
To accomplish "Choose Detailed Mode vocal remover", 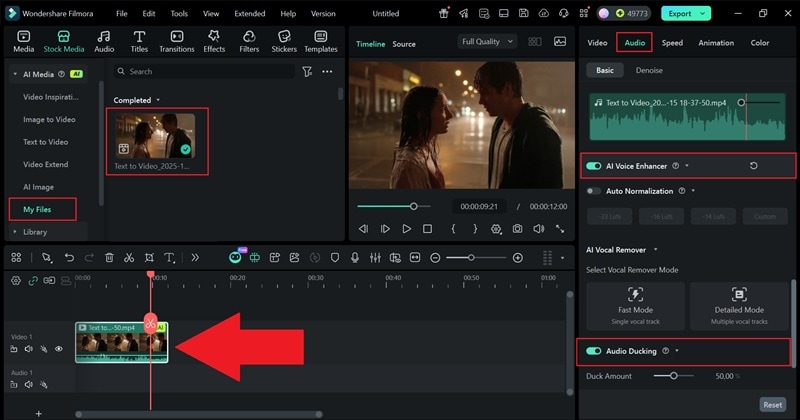I will pos(739,306).
